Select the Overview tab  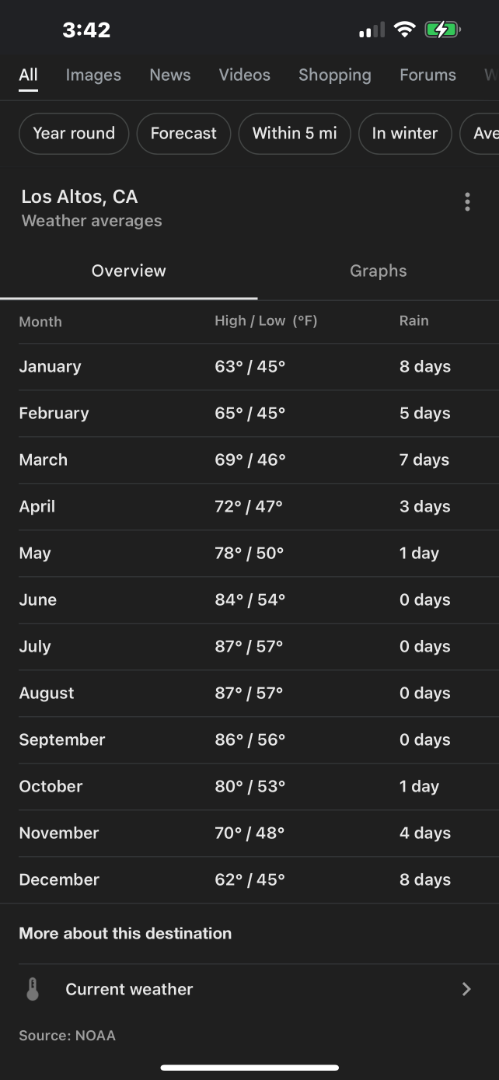click(x=129, y=271)
